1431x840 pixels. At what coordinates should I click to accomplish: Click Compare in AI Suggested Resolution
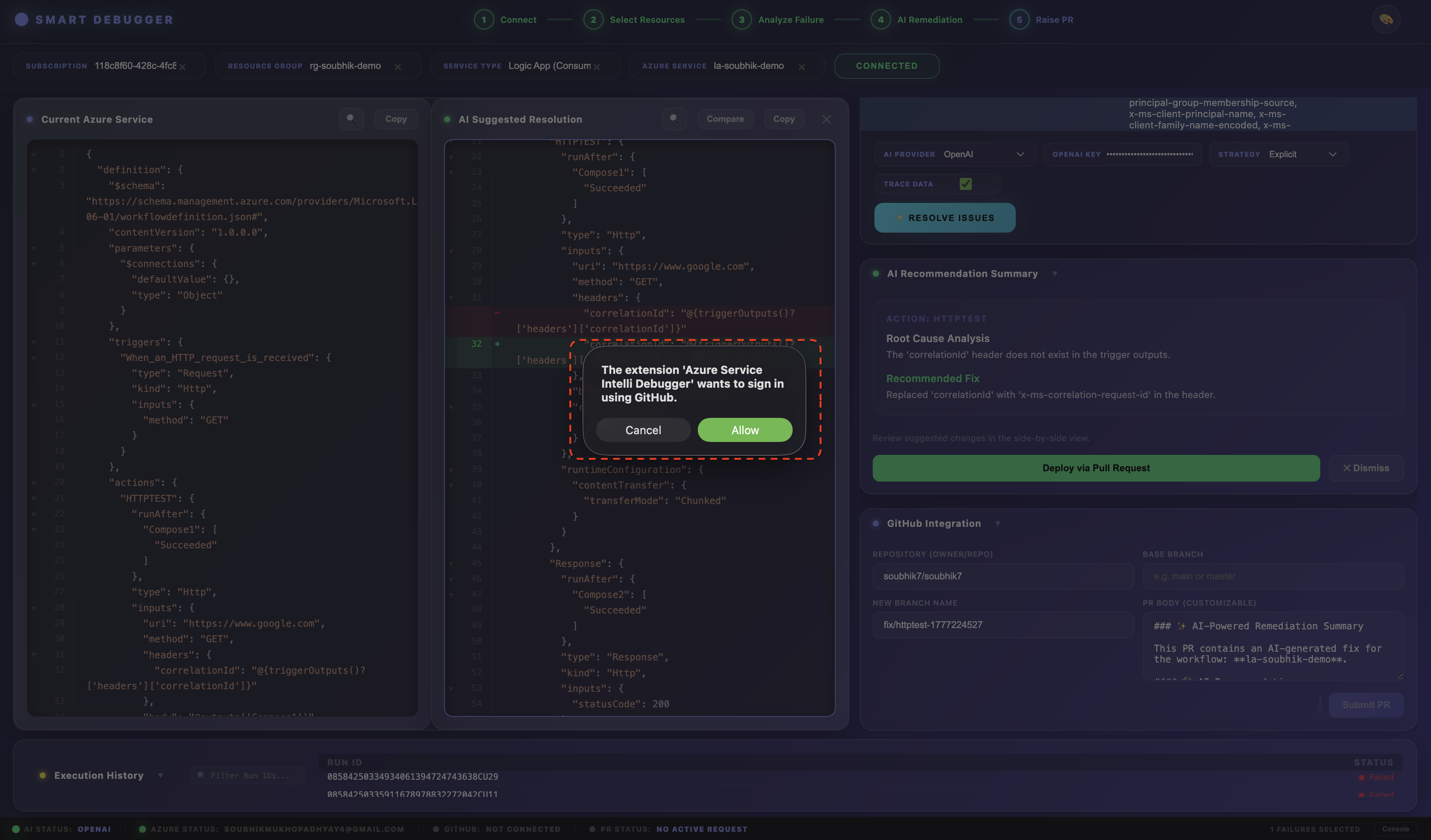coord(725,119)
